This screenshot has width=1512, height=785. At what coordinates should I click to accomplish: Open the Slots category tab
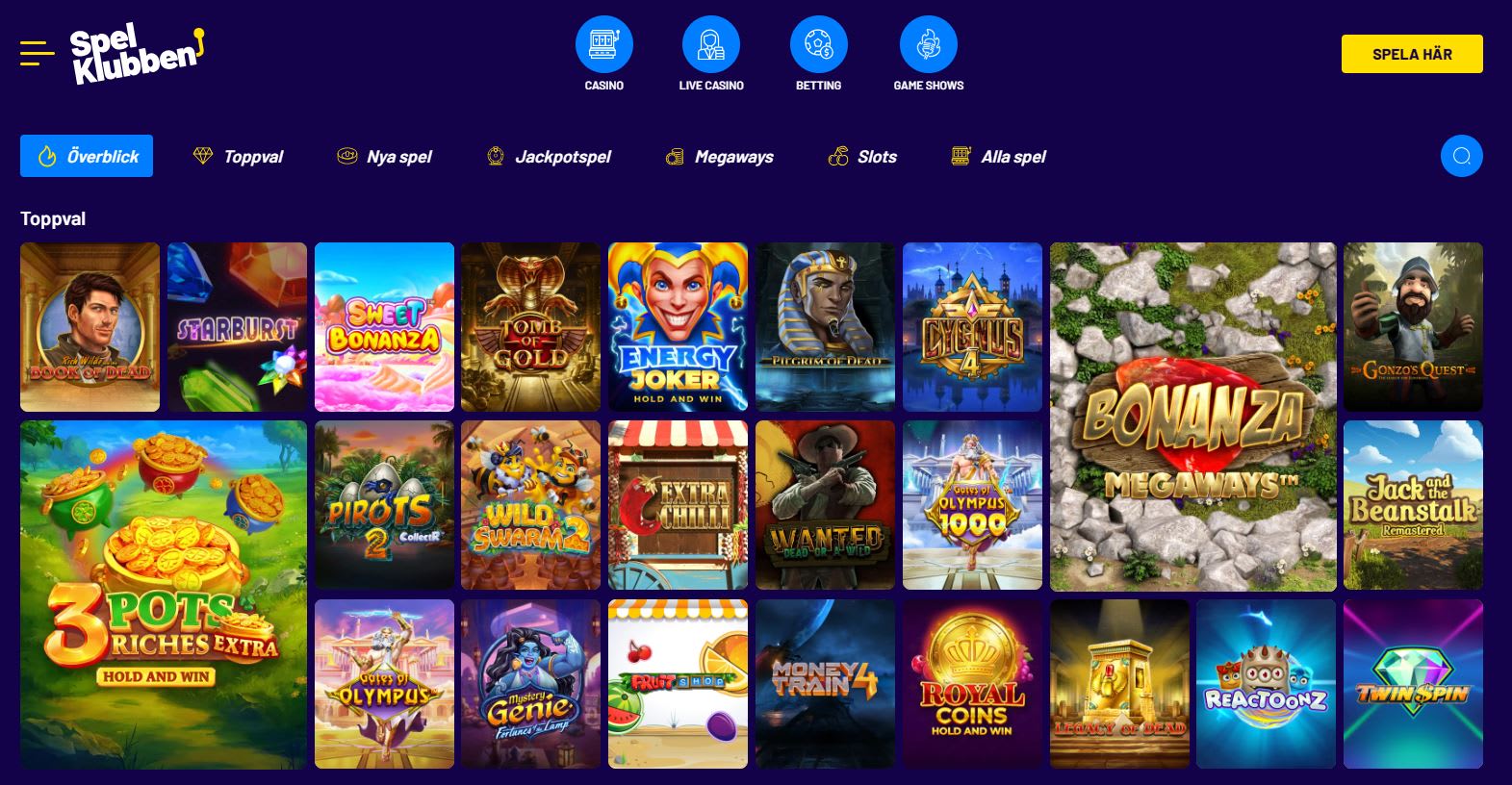point(862,156)
